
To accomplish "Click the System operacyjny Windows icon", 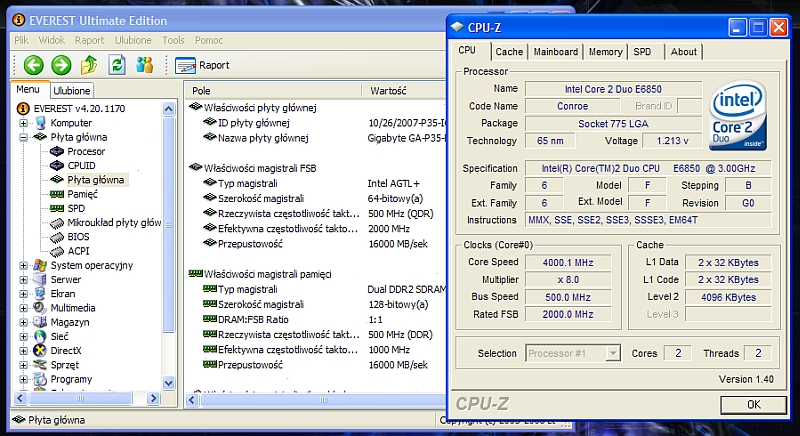I will click(40, 265).
